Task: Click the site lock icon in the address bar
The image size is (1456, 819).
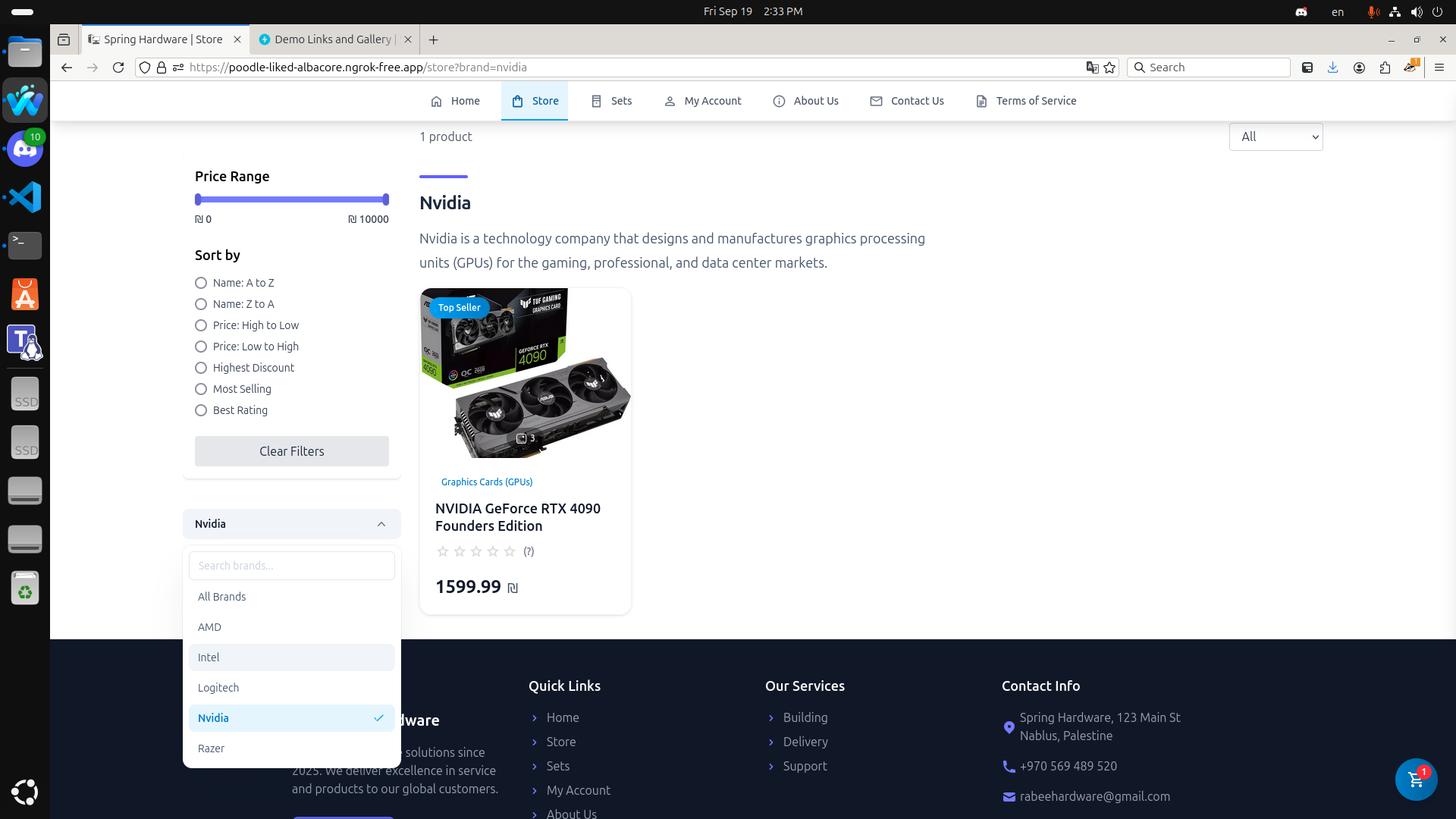Action: (x=162, y=67)
